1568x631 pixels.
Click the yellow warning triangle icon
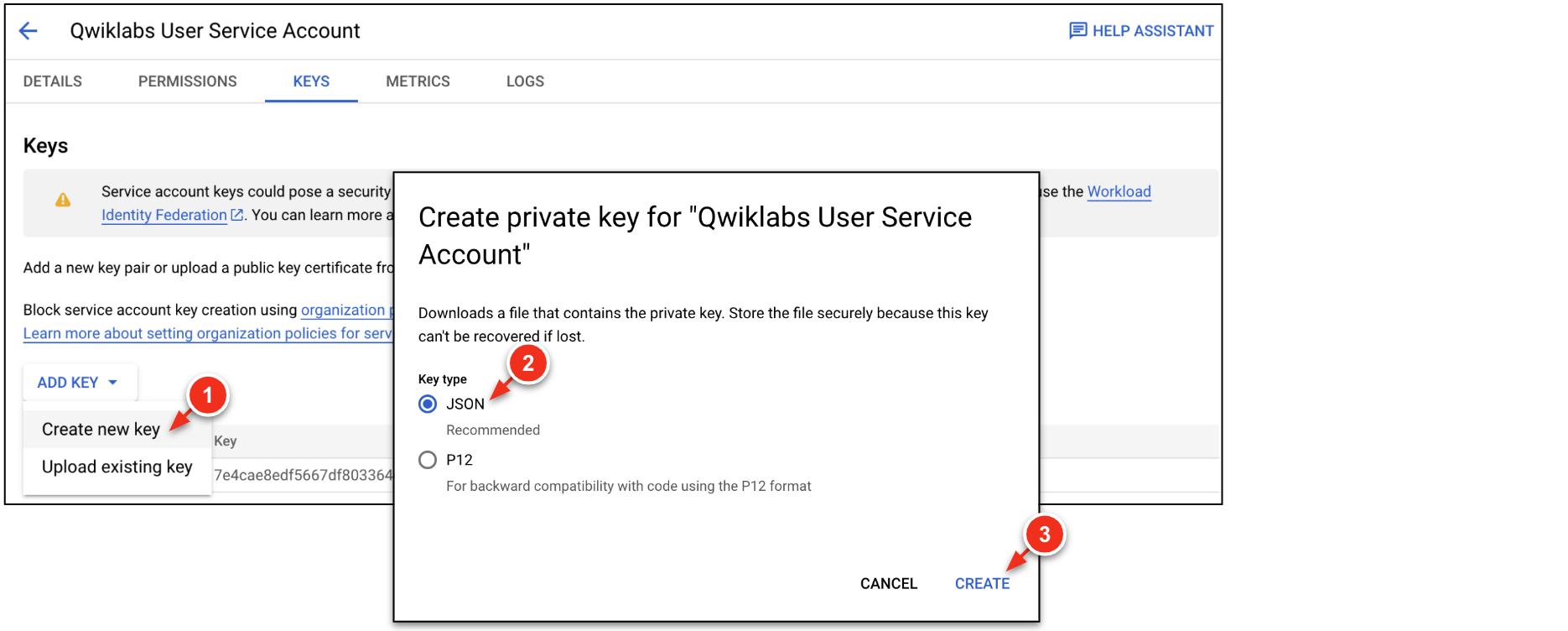point(63,201)
